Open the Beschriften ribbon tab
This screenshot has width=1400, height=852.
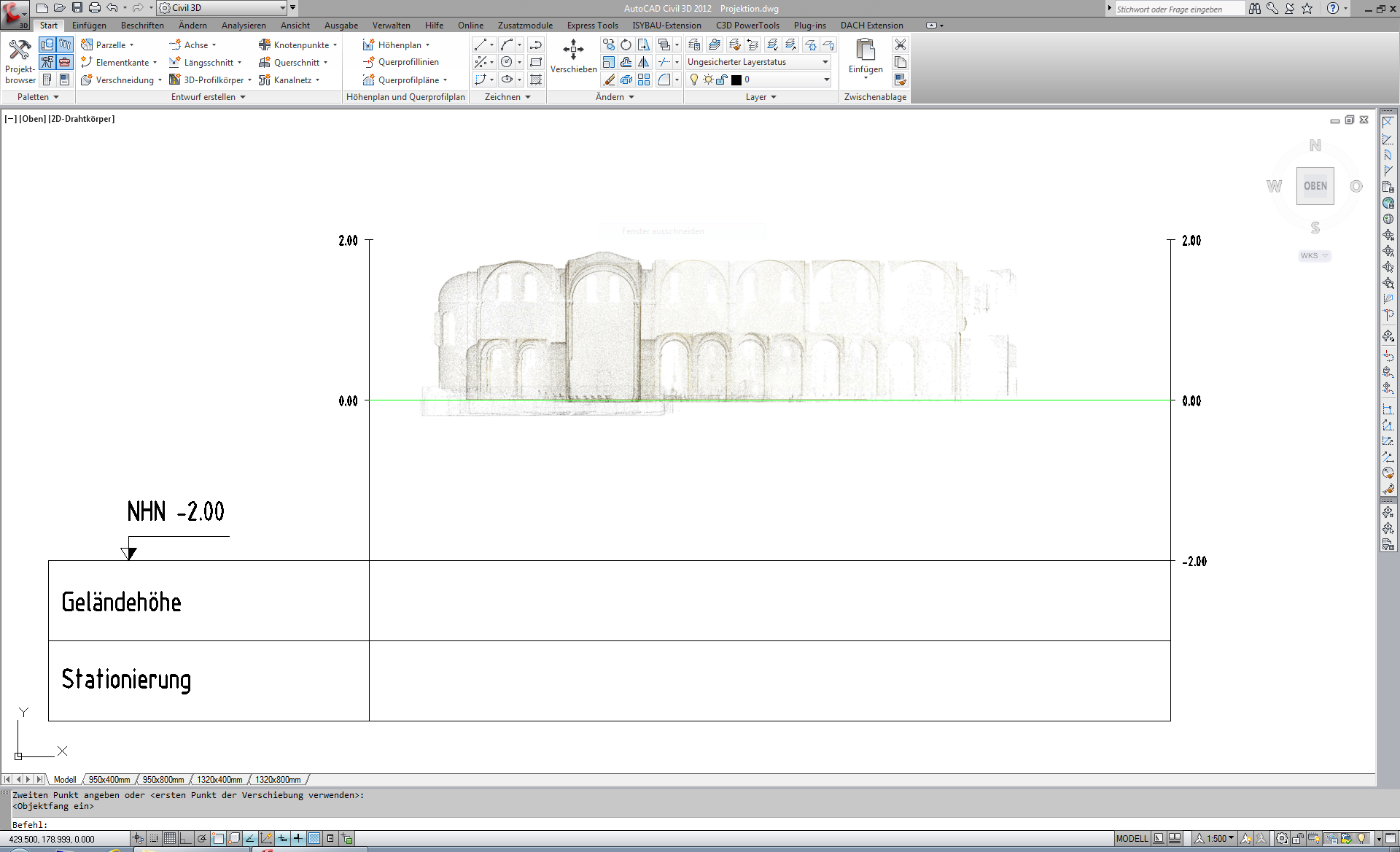click(142, 26)
